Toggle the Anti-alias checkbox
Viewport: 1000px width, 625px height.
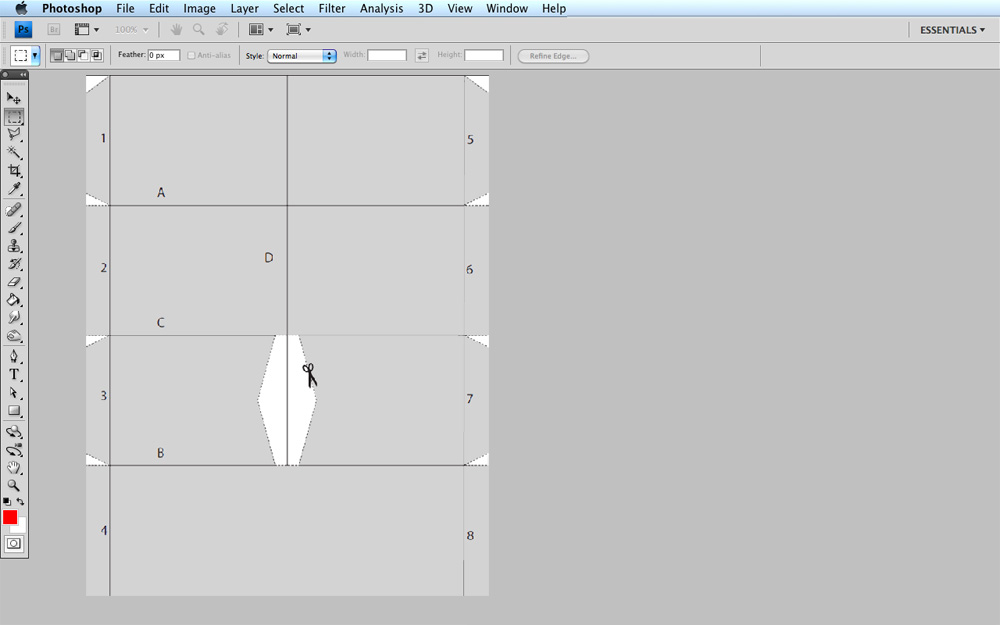(x=191, y=55)
